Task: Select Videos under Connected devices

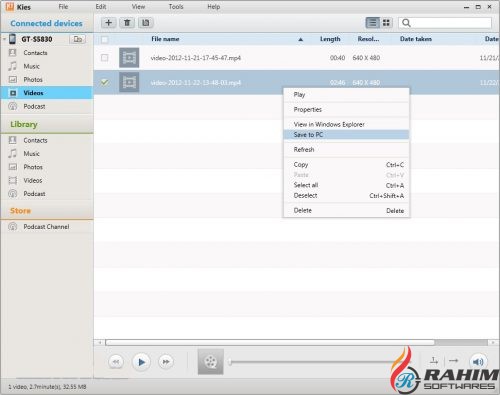Action: pyautogui.click(x=47, y=93)
